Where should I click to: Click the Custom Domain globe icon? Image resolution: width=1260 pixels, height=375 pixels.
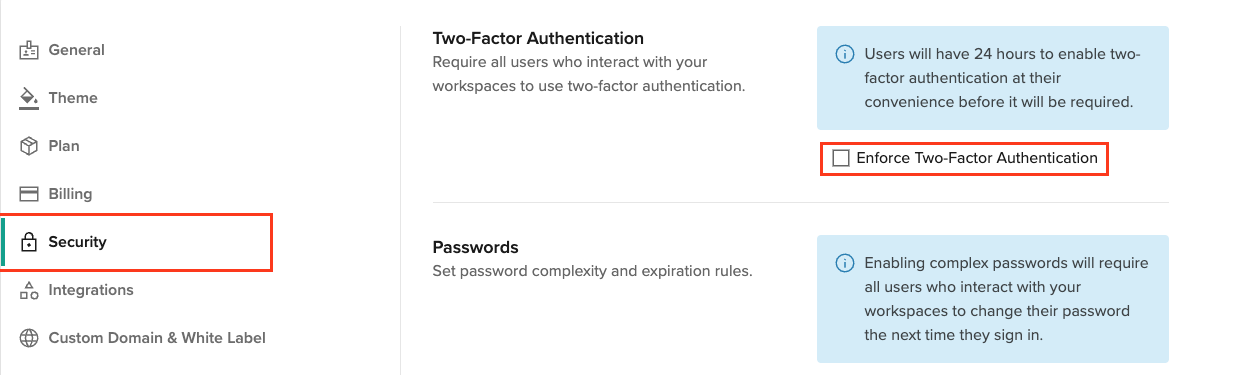click(x=29, y=338)
